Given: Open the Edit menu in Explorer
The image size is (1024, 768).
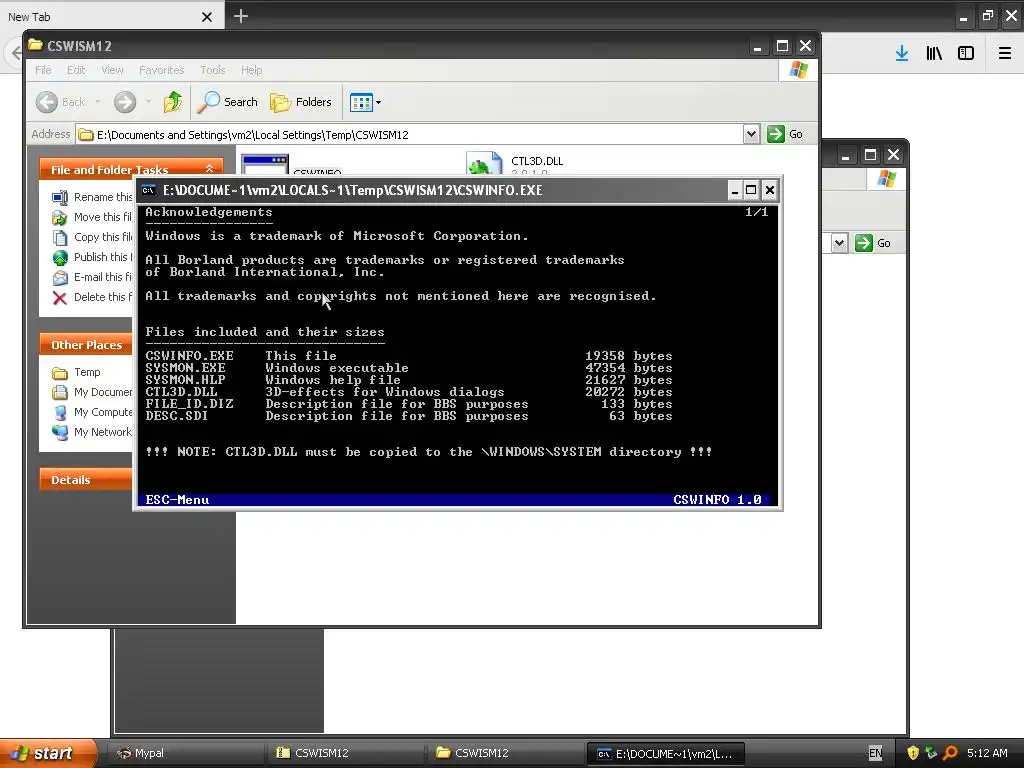Looking at the screenshot, I should point(76,70).
